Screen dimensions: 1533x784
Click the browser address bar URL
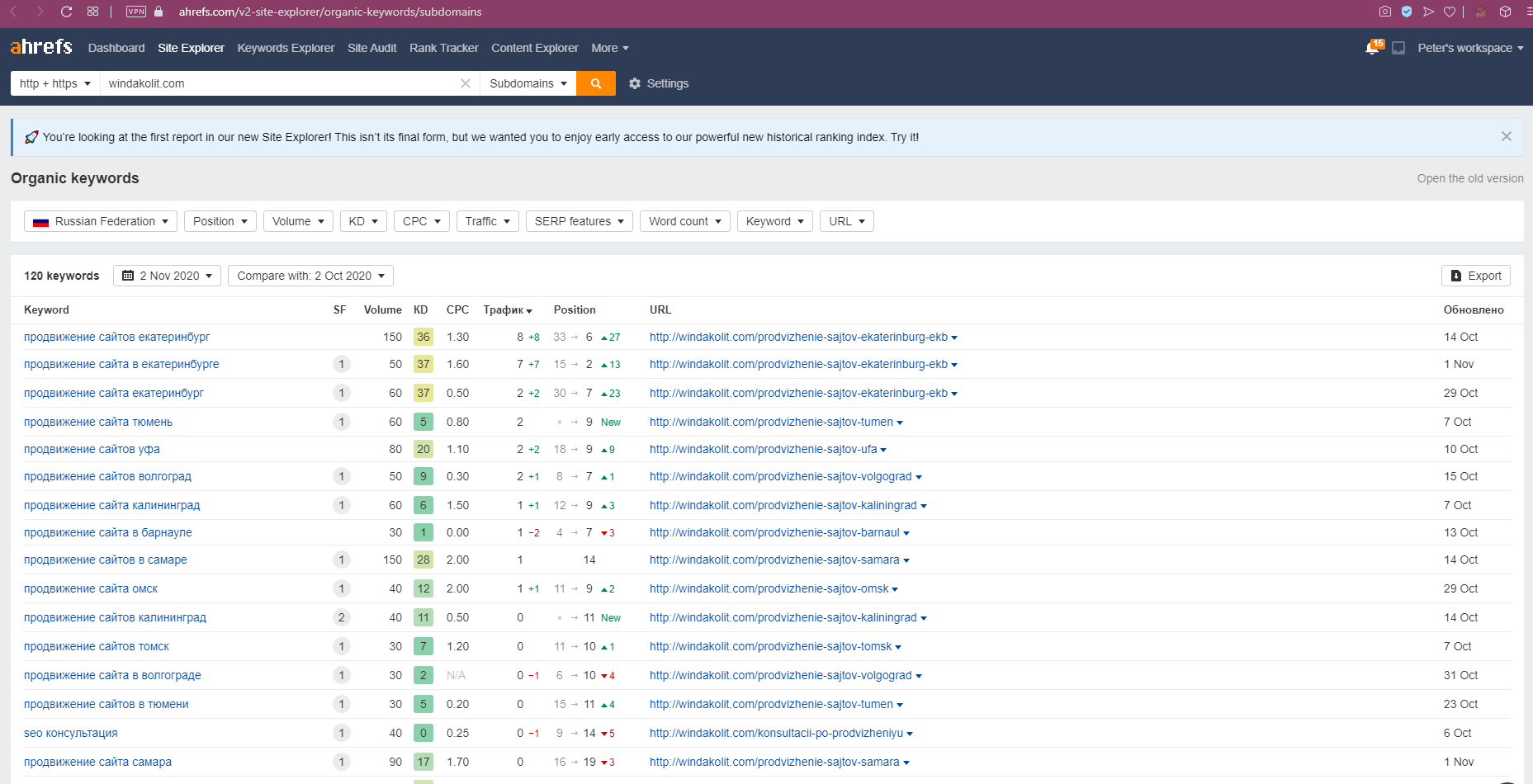[x=330, y=12]
